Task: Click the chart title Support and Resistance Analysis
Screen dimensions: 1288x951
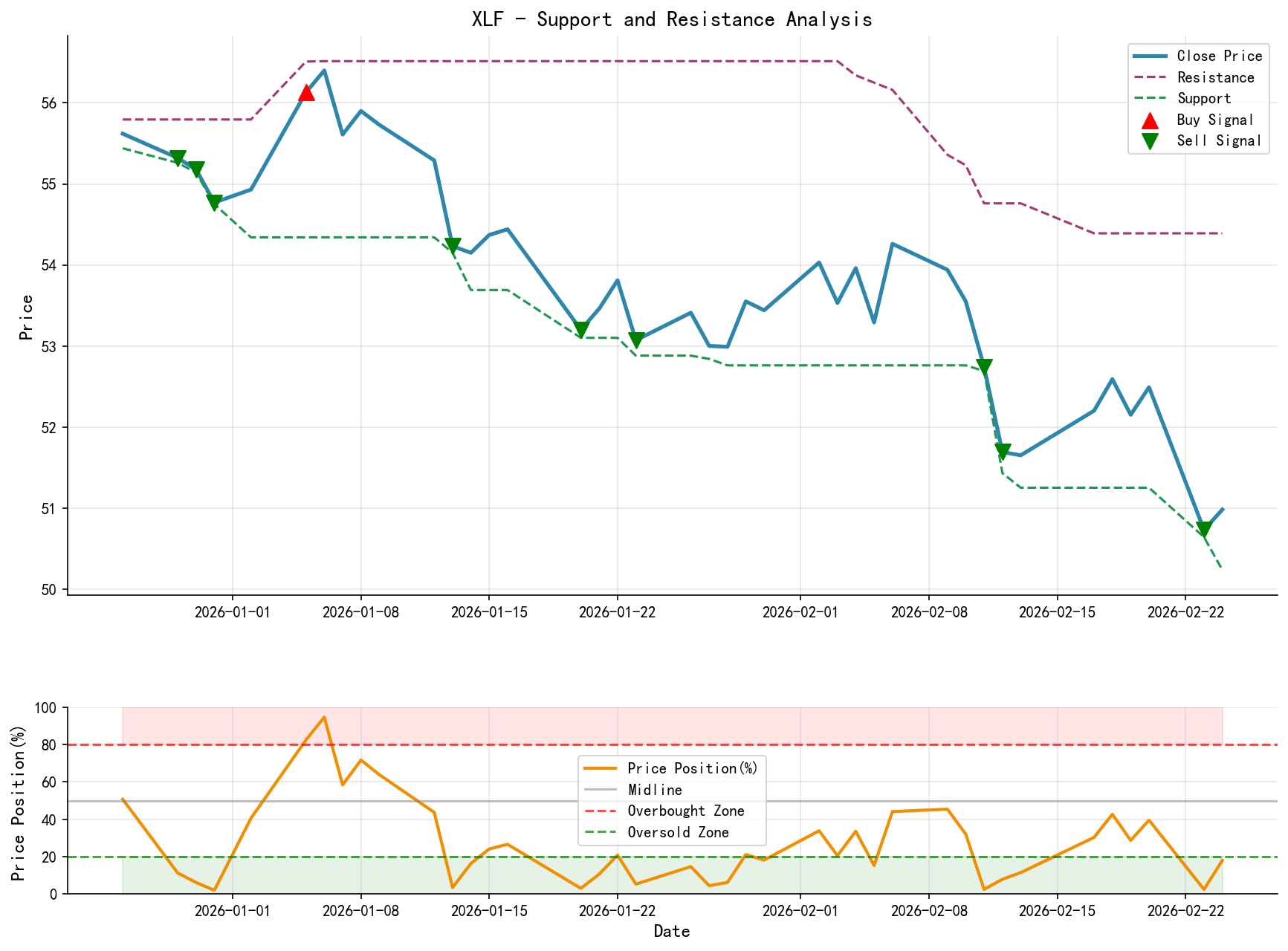Action: (x=671, y=19)
